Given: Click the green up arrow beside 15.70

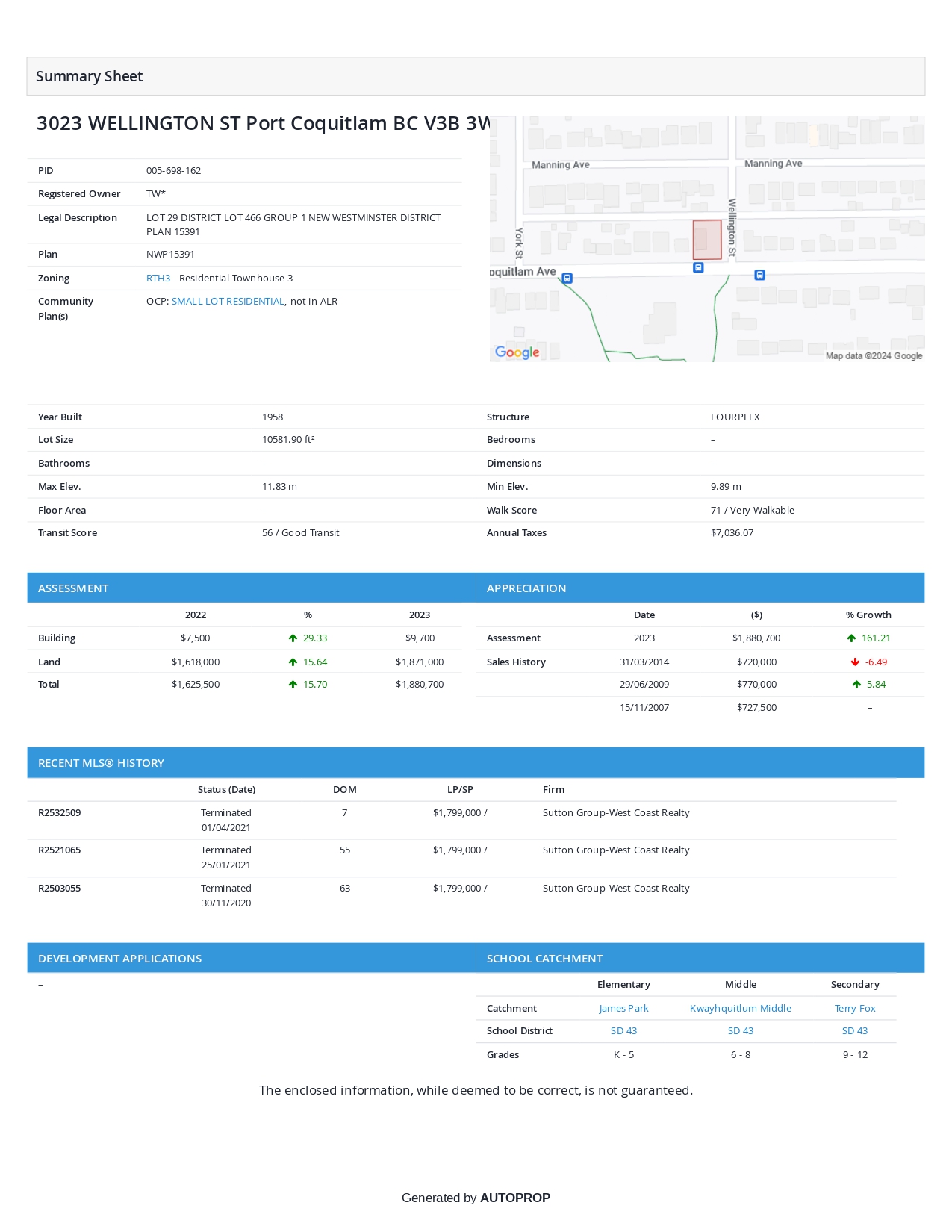Looking at the screenshot, I should (293, 685).
